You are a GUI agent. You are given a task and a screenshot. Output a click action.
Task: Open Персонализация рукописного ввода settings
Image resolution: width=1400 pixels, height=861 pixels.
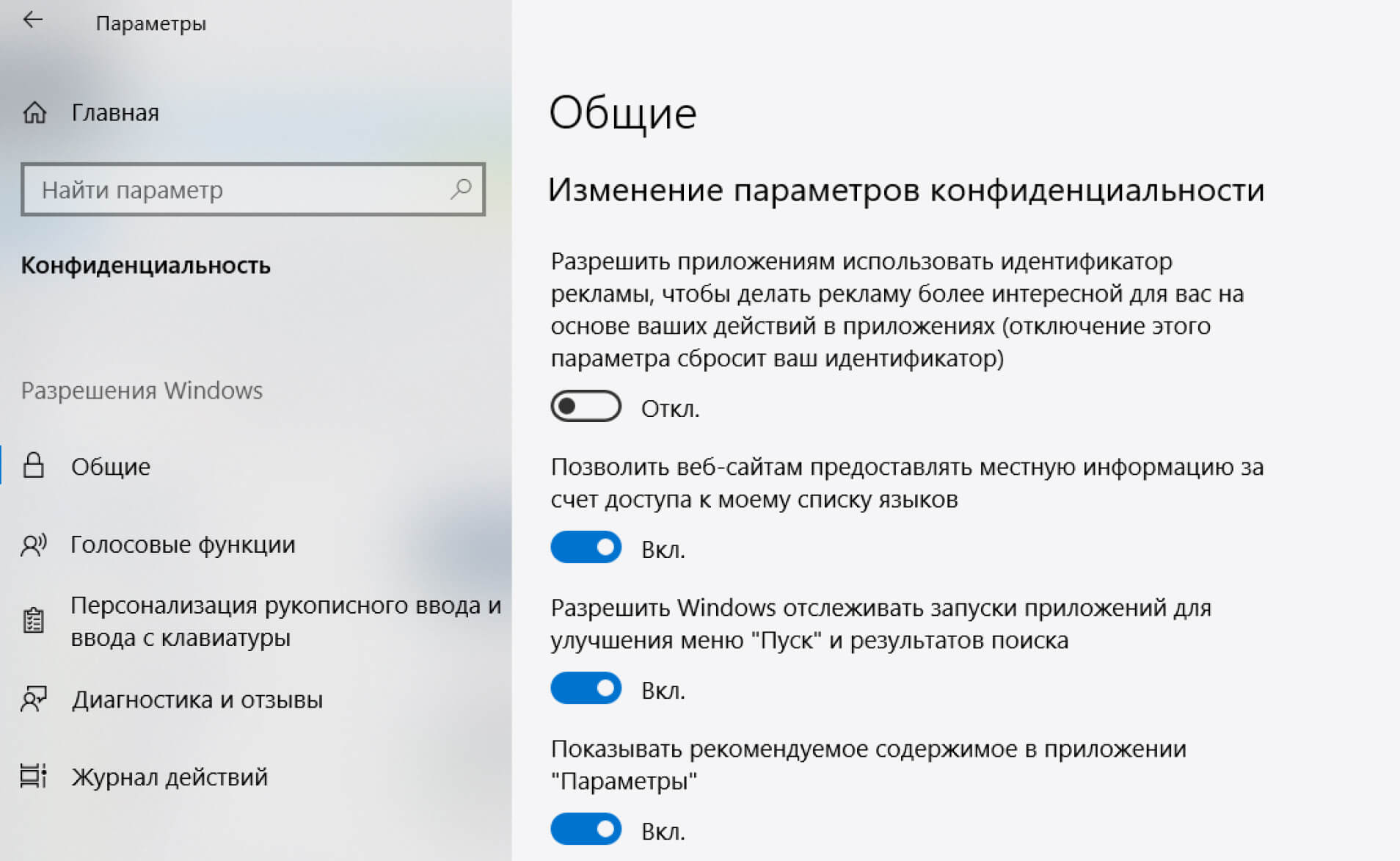coord(285,621)
